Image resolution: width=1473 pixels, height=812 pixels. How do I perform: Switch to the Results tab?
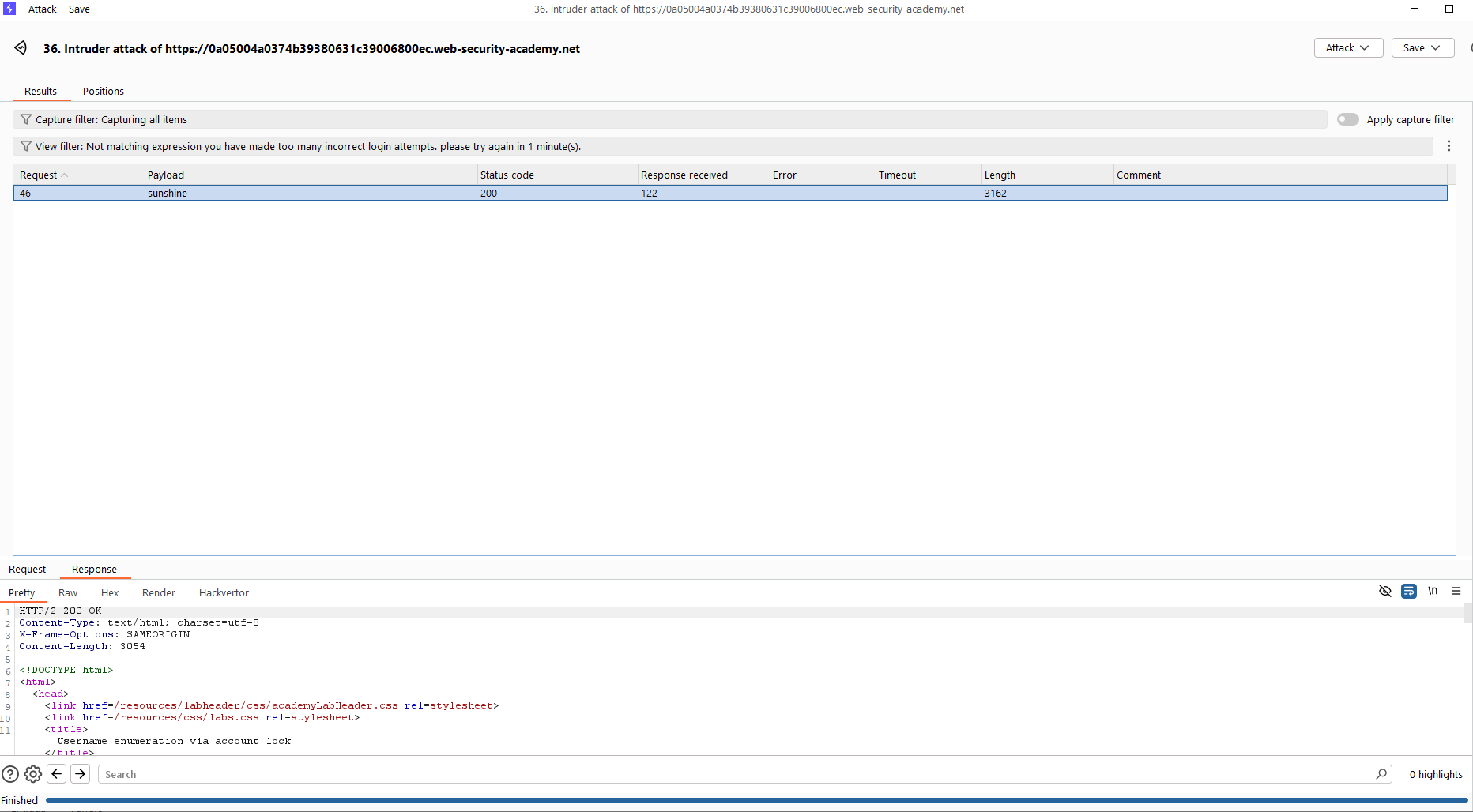[41, 91]
